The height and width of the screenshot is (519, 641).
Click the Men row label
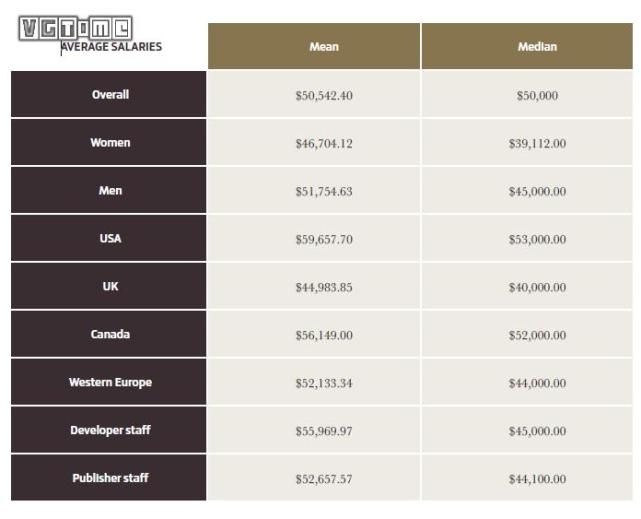[109, 190]
